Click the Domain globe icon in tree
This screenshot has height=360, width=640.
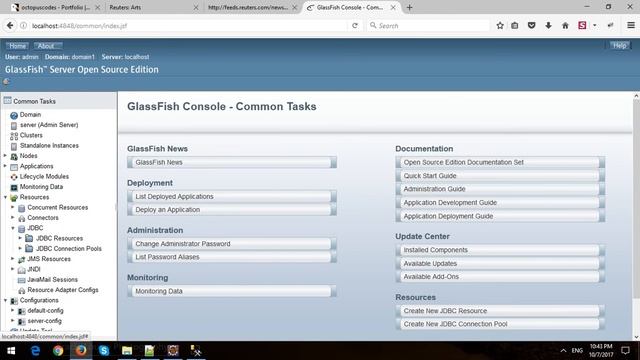coord(14,115)
